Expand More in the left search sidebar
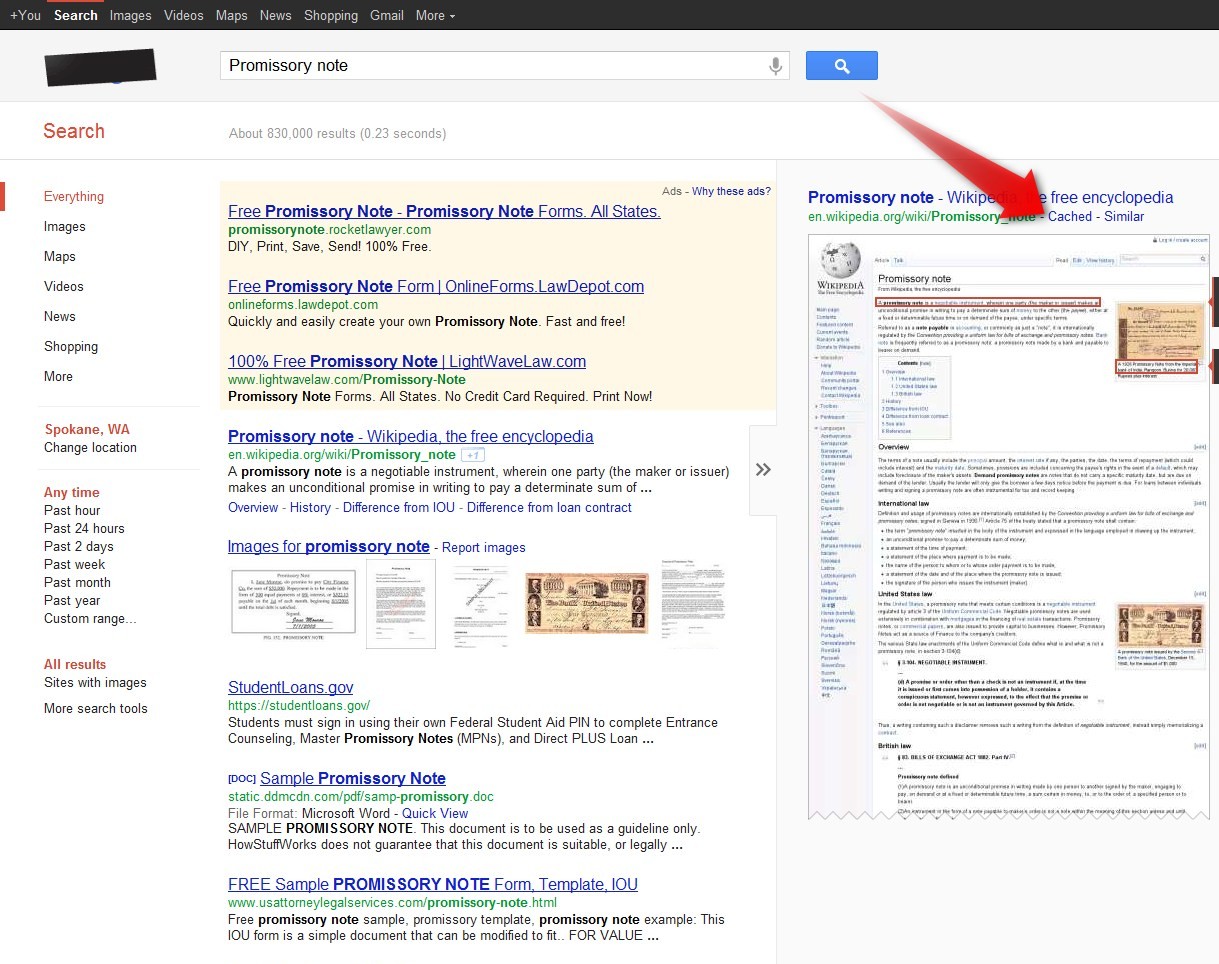Screen dimensions: 1219x964 click(58, 376)
